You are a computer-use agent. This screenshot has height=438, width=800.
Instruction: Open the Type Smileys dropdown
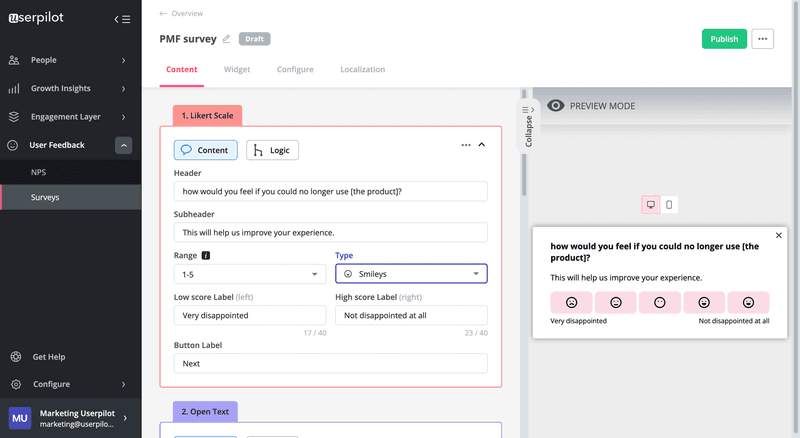(x=411, y=274)
